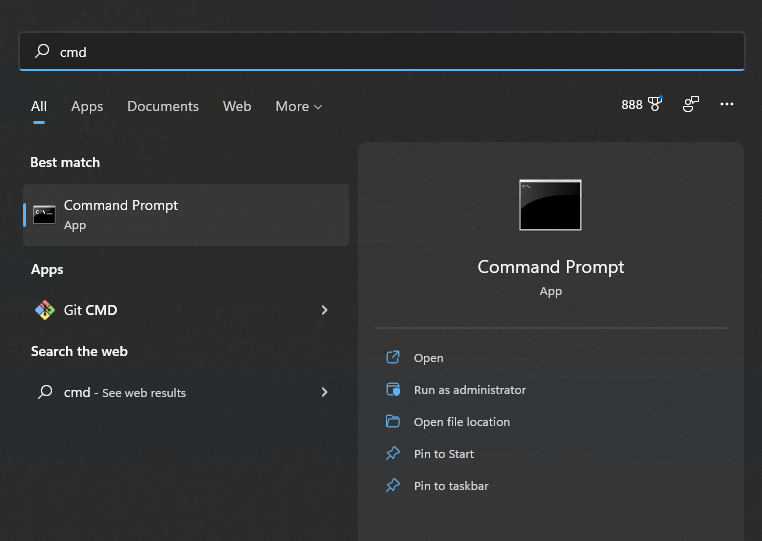Switch to the Documents tab

163,106
